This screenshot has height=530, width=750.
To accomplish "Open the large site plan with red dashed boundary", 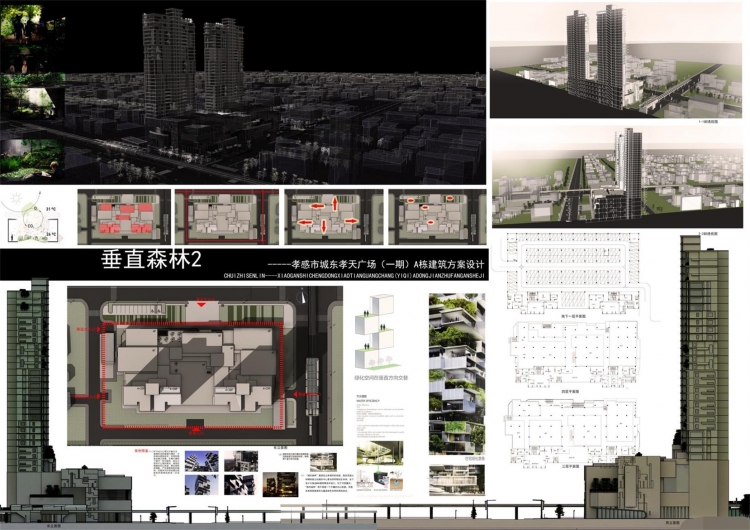I will coord(205,366).
